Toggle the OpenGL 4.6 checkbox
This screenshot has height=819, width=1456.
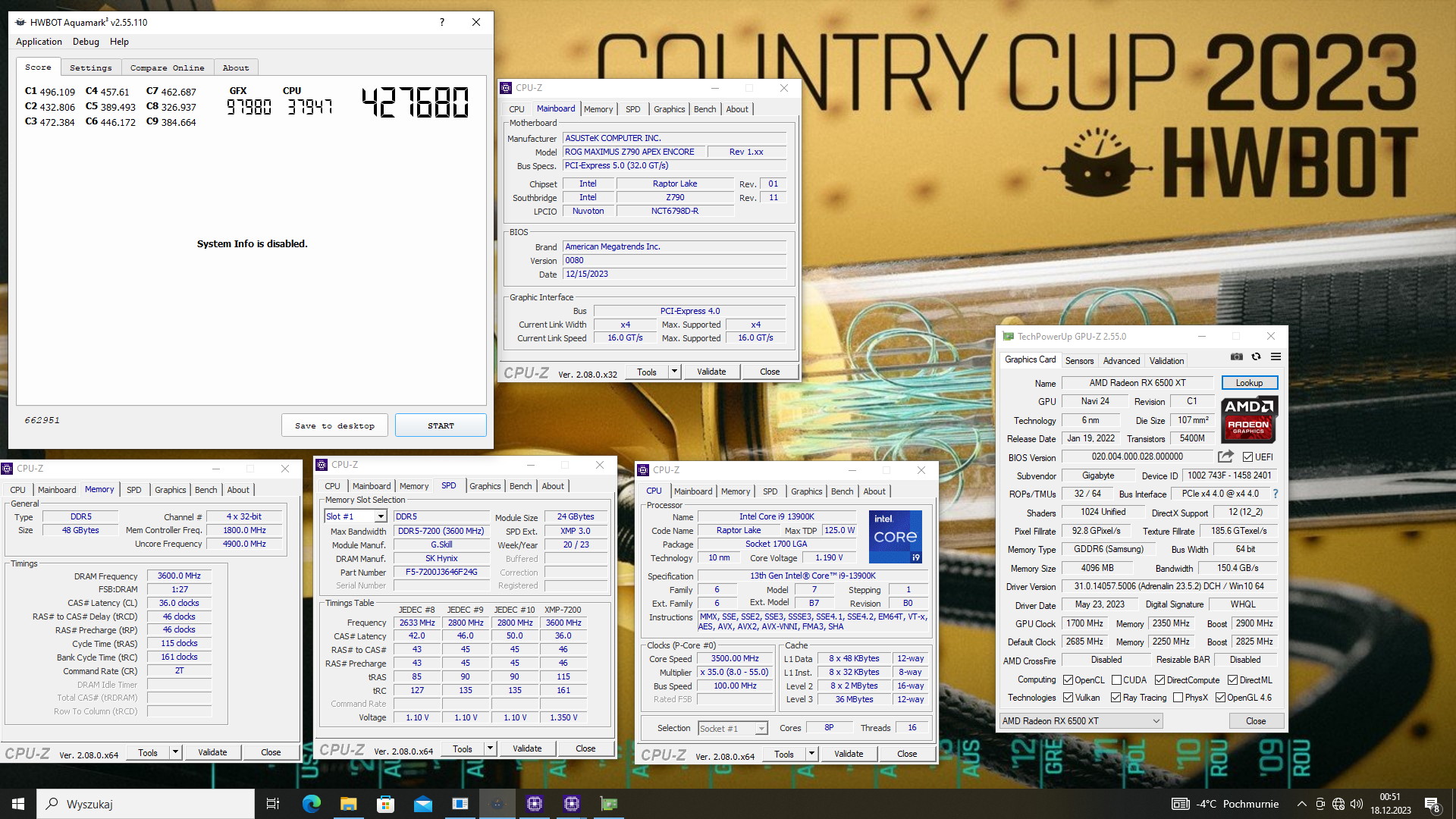pyautogui.click(x=1220, y=698)
